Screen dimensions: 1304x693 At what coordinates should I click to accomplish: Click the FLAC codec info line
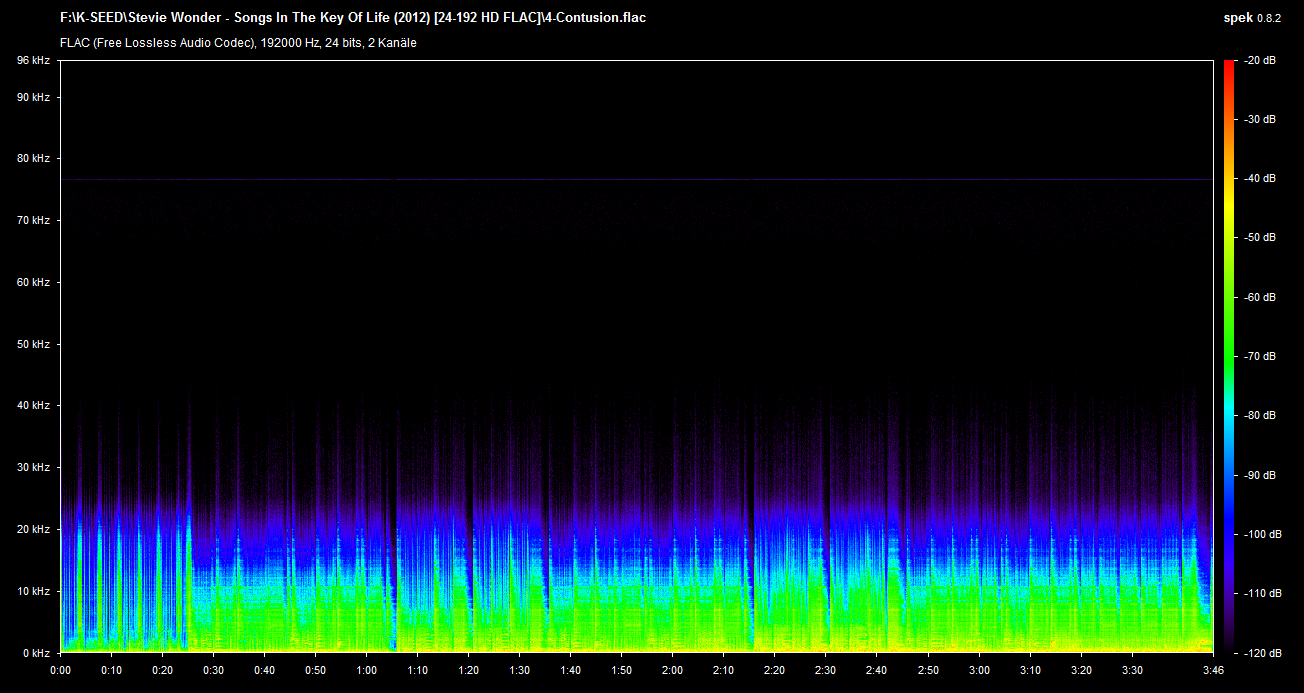(238, 43)
